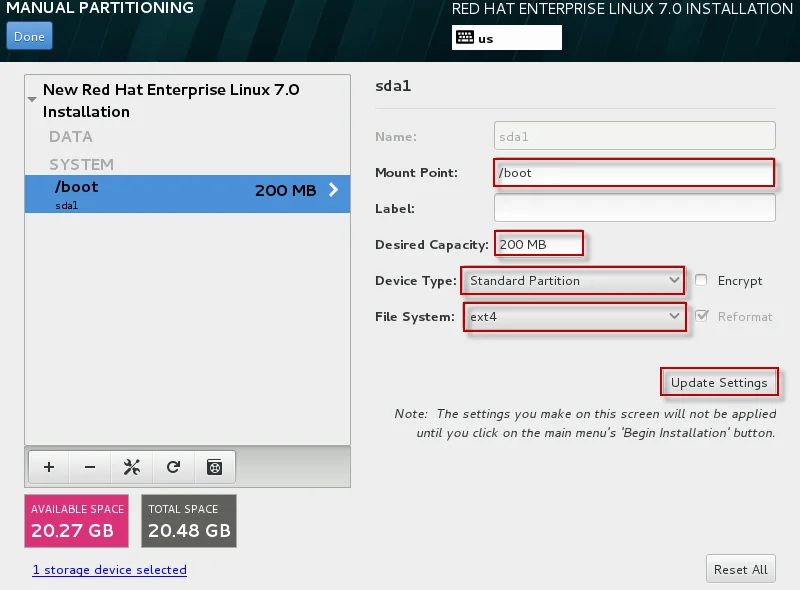Image resolution: width=800 pixels, height=590 pixels.
Task: Click the Update Settings button
Action: click(718, 383)
